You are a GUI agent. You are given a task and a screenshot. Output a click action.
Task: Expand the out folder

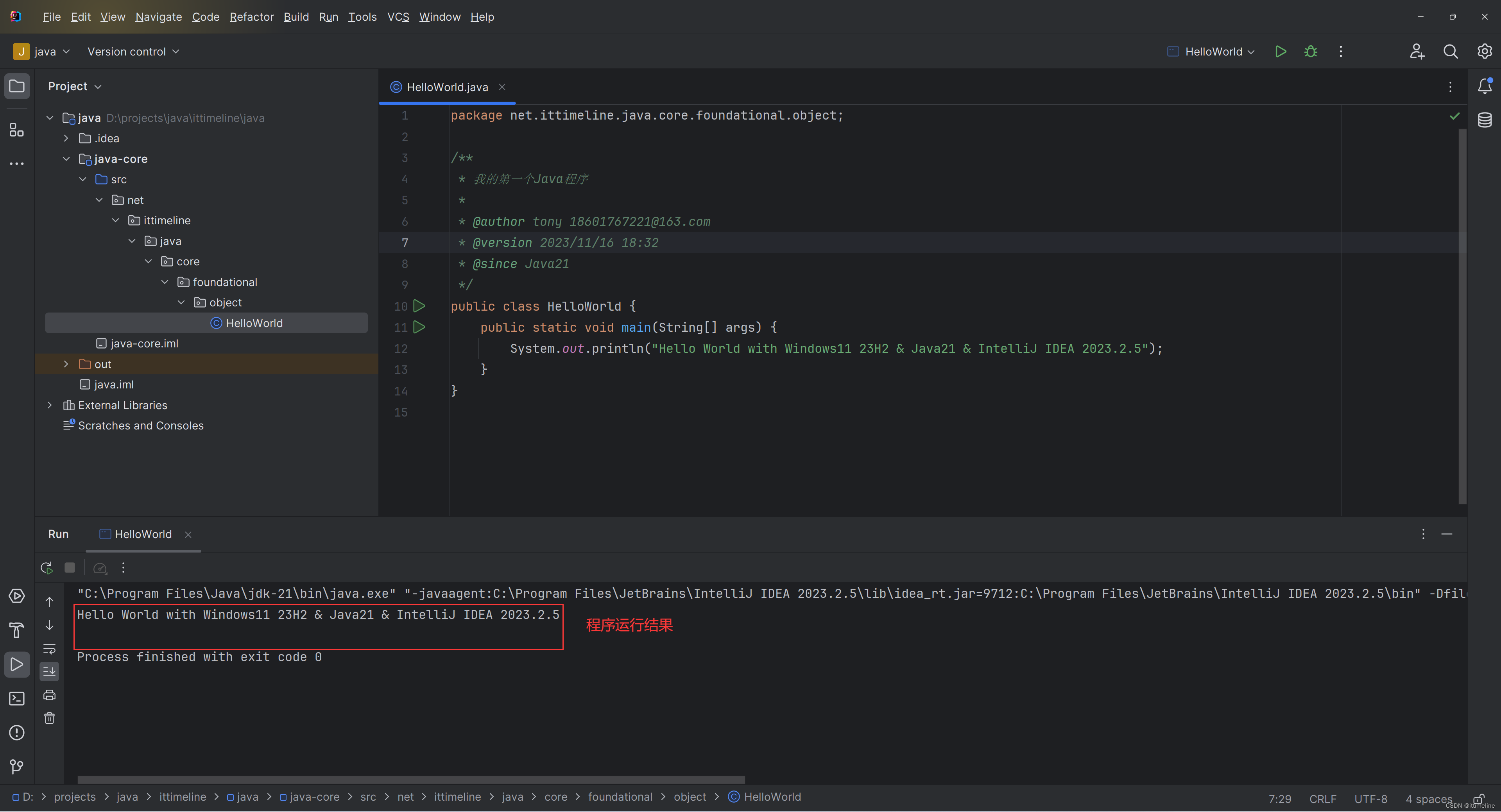click(x=66, y=364)
